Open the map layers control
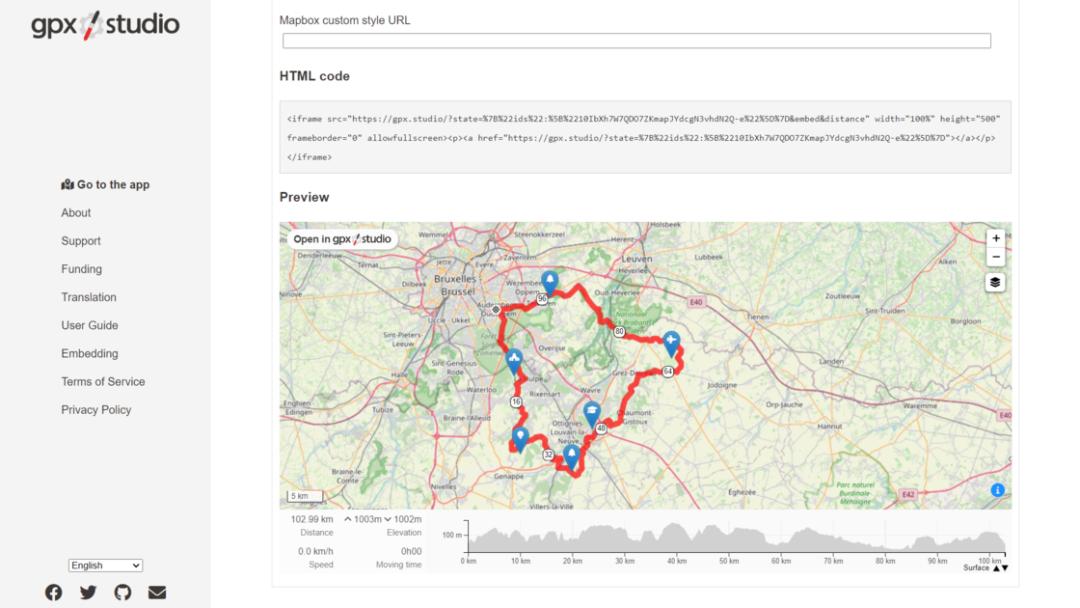The width and height of the screenshot is (1080, 608). pyautogui.click(x=995, y=282)
